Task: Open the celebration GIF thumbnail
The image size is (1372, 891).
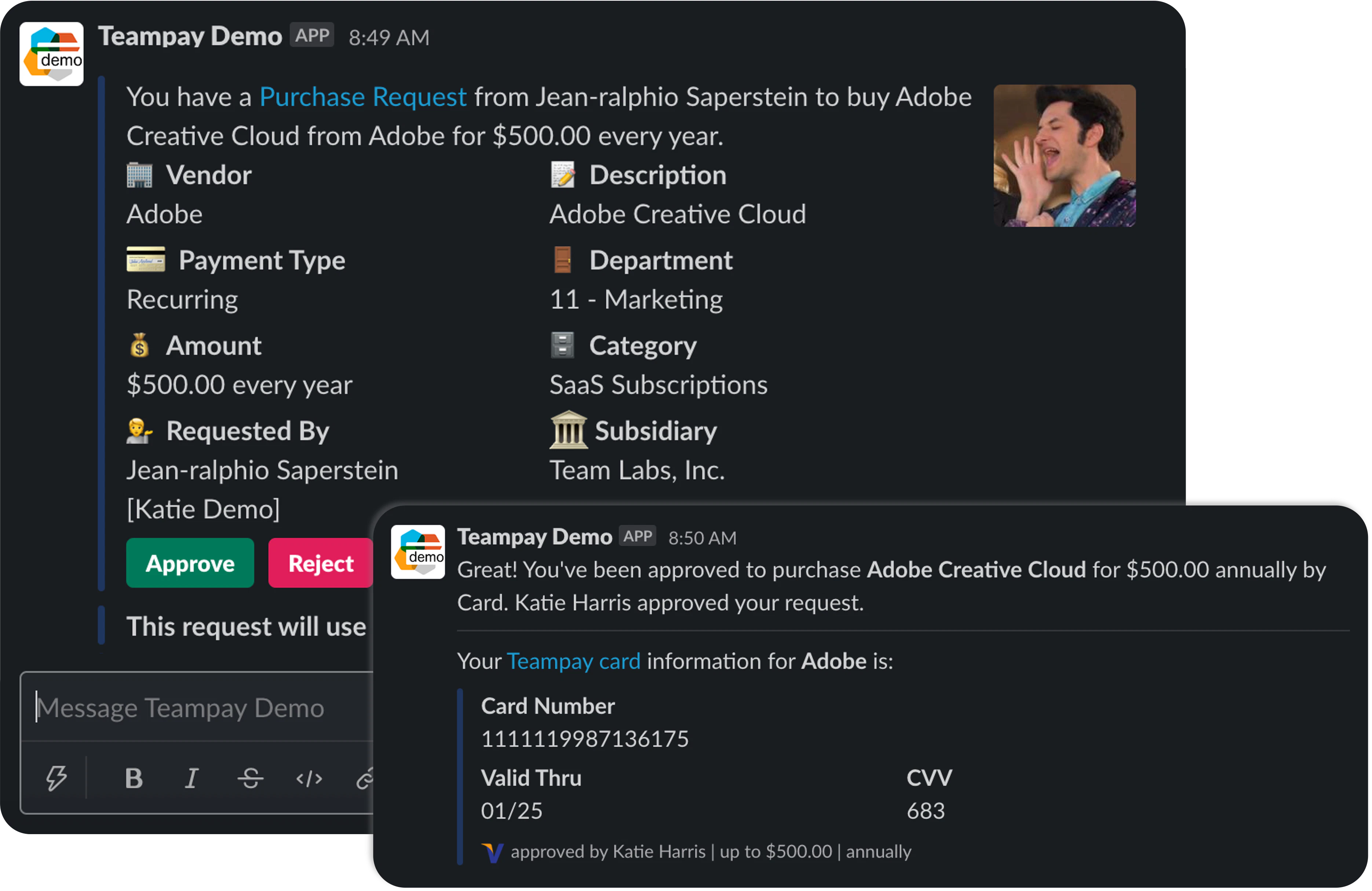Action: pyautogui.click(x=1064, y=156)
